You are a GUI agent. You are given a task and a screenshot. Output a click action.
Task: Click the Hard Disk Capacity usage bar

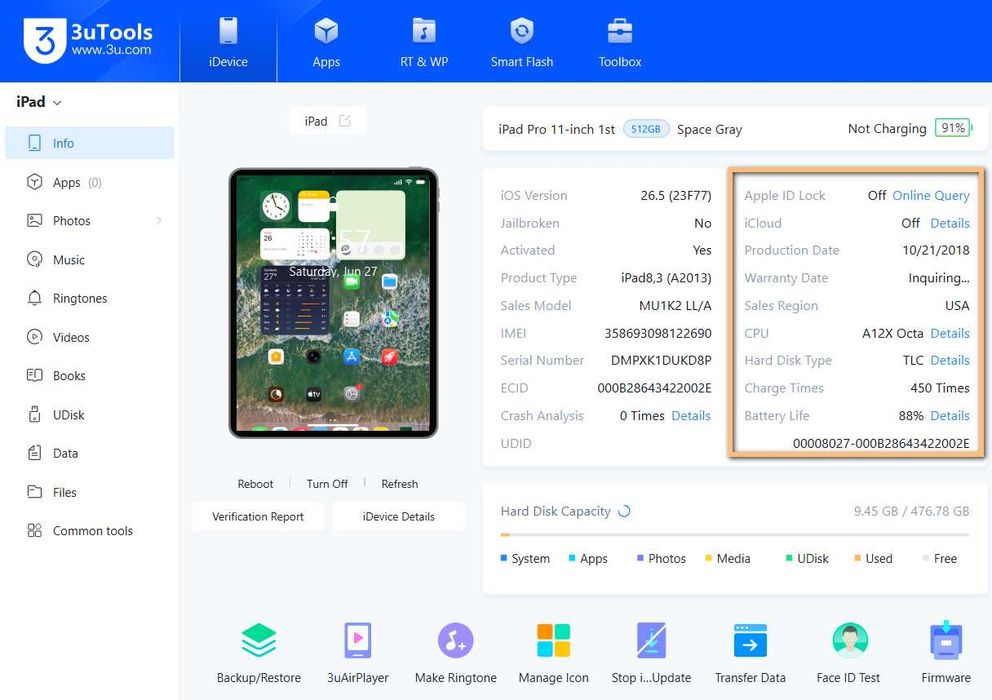pos(735,535)
